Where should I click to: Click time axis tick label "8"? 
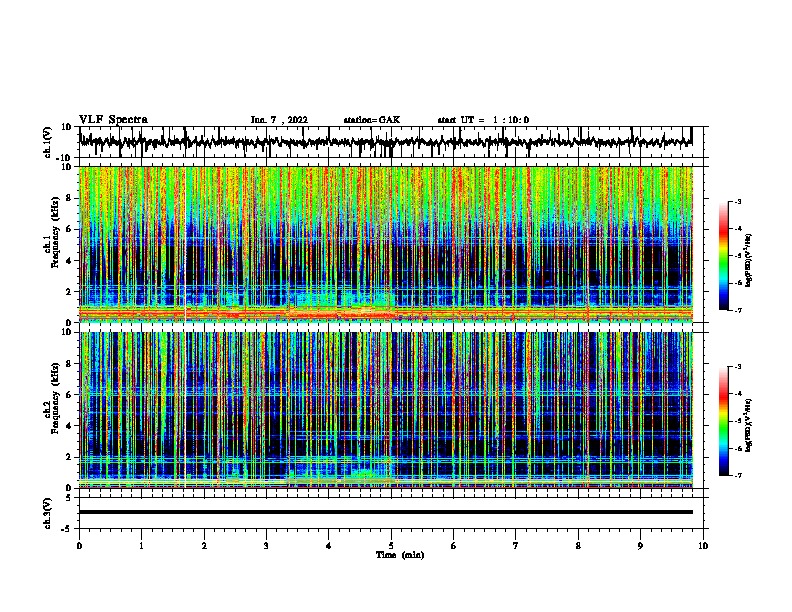578,546
